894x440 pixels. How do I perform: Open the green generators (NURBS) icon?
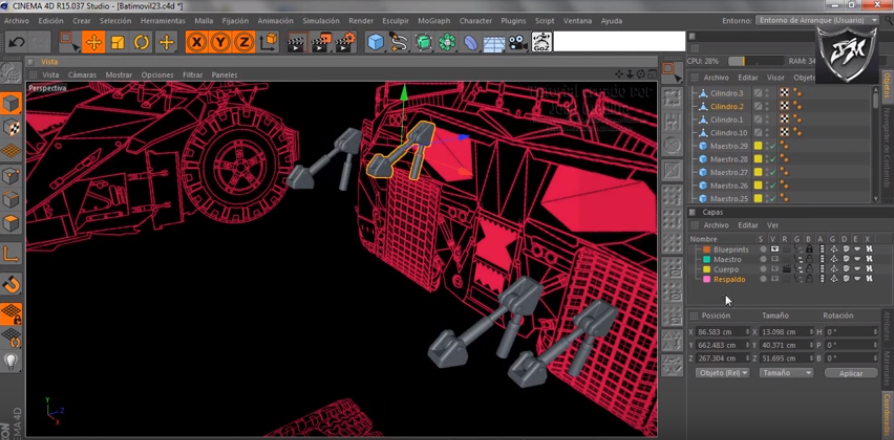[x=423, y=42]
